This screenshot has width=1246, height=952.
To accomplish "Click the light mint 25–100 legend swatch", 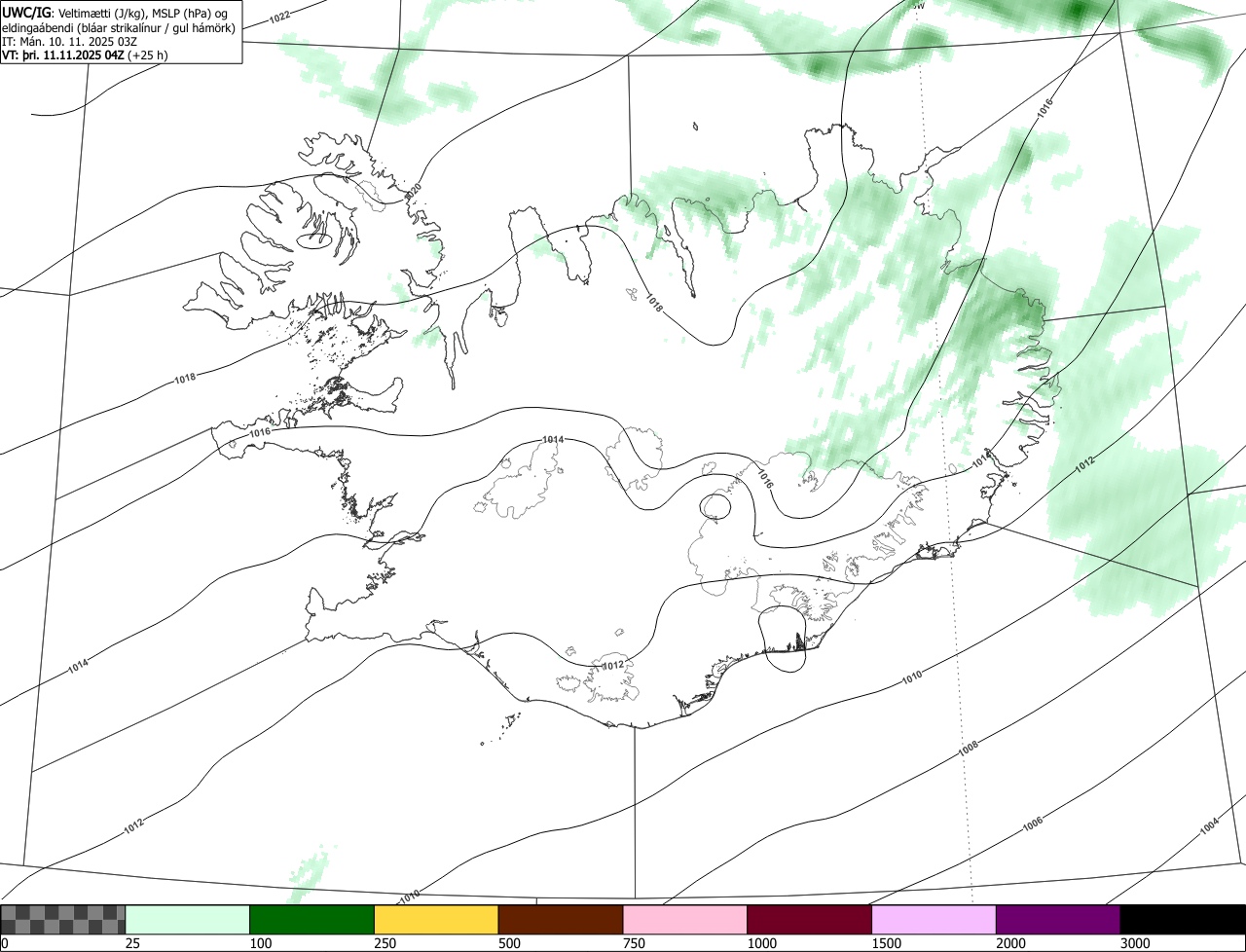I will coord(188,920).
